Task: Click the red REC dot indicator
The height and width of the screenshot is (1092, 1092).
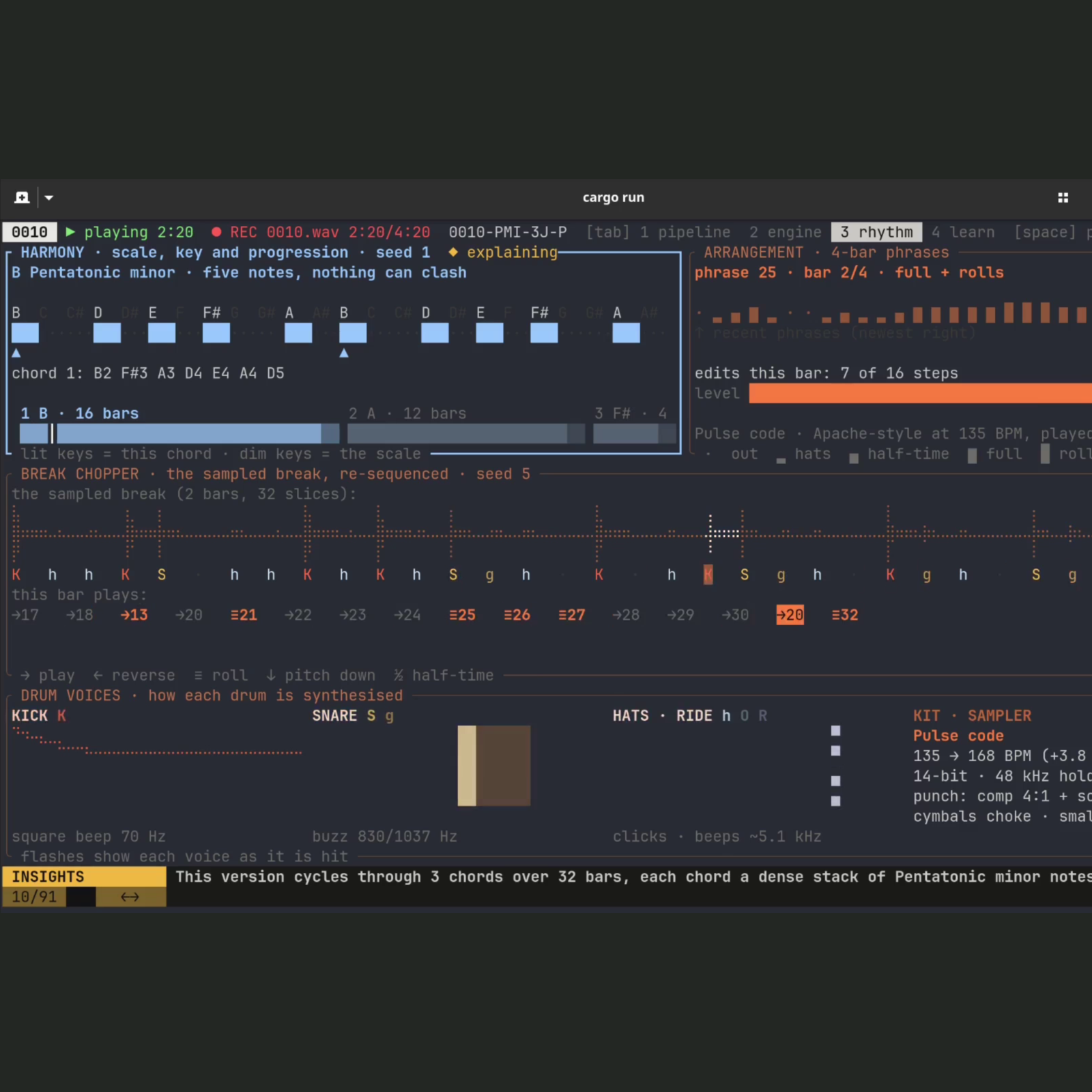Action: click(216, 232)
